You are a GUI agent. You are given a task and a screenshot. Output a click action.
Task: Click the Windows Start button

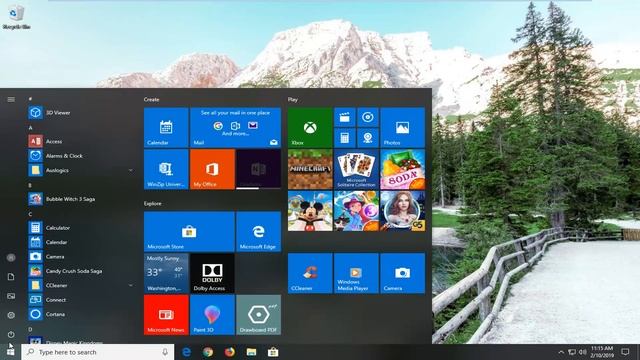click(11, 352)
